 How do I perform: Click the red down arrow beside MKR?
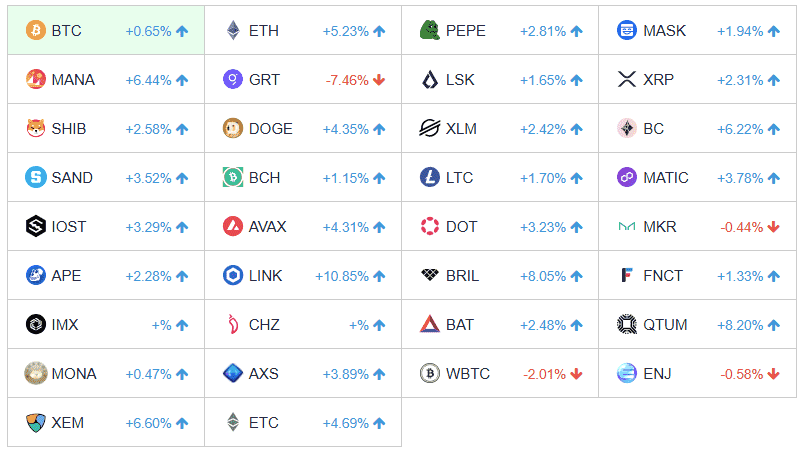click(x=773, y=227)
